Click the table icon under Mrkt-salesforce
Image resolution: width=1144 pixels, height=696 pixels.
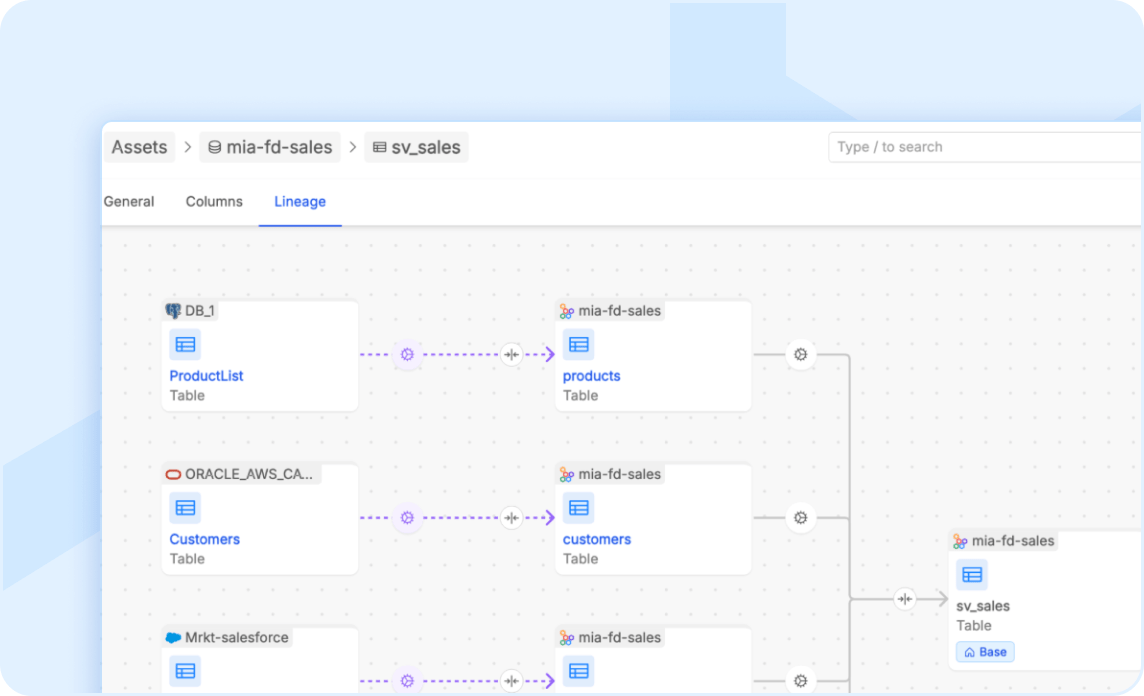pyautogui.click(x=185, y=671)
